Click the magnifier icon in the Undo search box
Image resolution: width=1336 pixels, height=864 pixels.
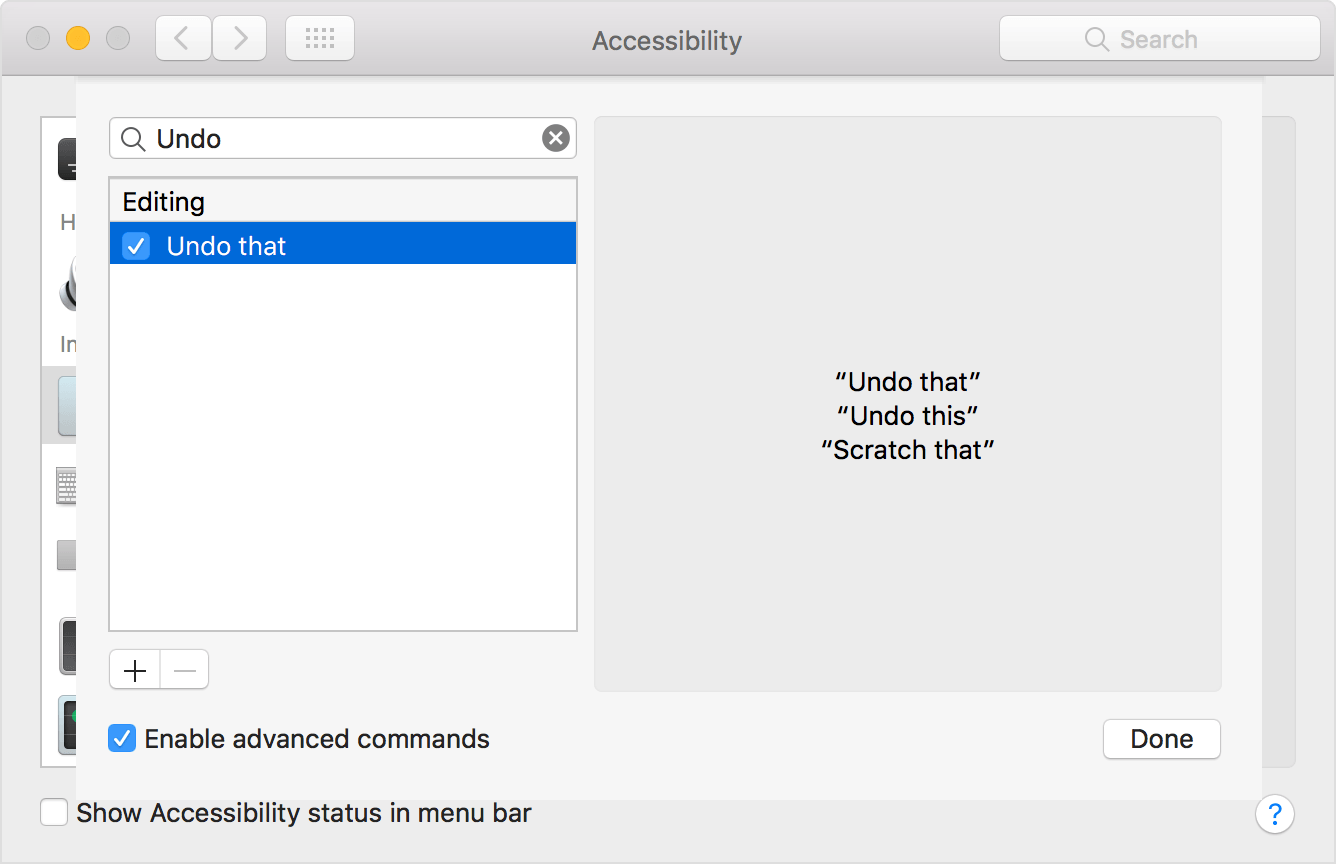pyautogui.click(x=133, y=139)
